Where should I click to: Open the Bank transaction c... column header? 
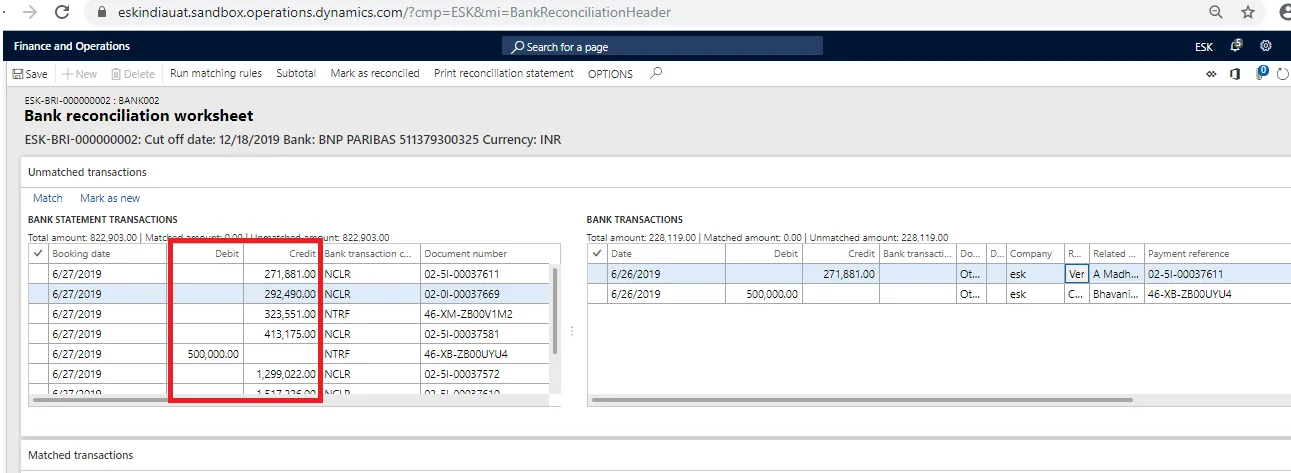pos(370,254)
